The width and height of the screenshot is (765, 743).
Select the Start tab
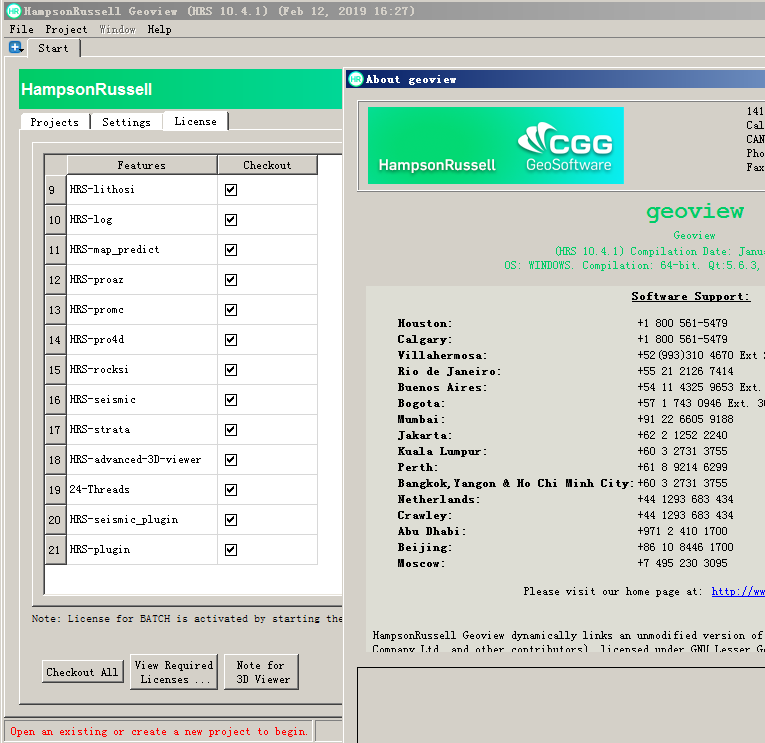(x=53, y=48)
